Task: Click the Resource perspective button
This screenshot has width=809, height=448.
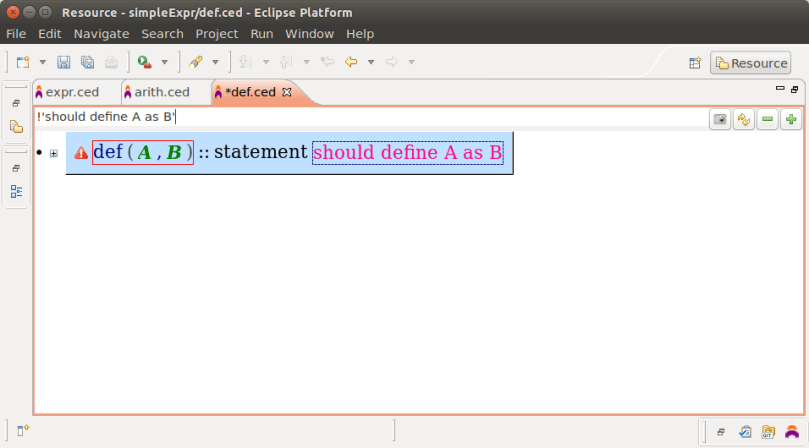Action: [x=750, y=63]
